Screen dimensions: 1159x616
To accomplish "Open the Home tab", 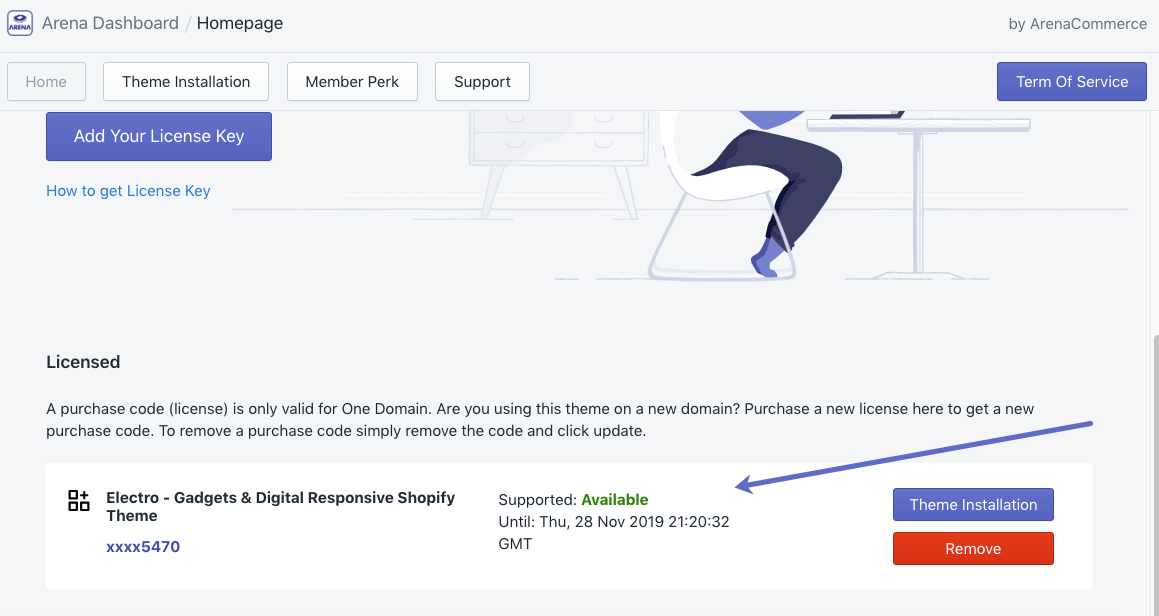I will pyautogui.click(x=46, y=81).
